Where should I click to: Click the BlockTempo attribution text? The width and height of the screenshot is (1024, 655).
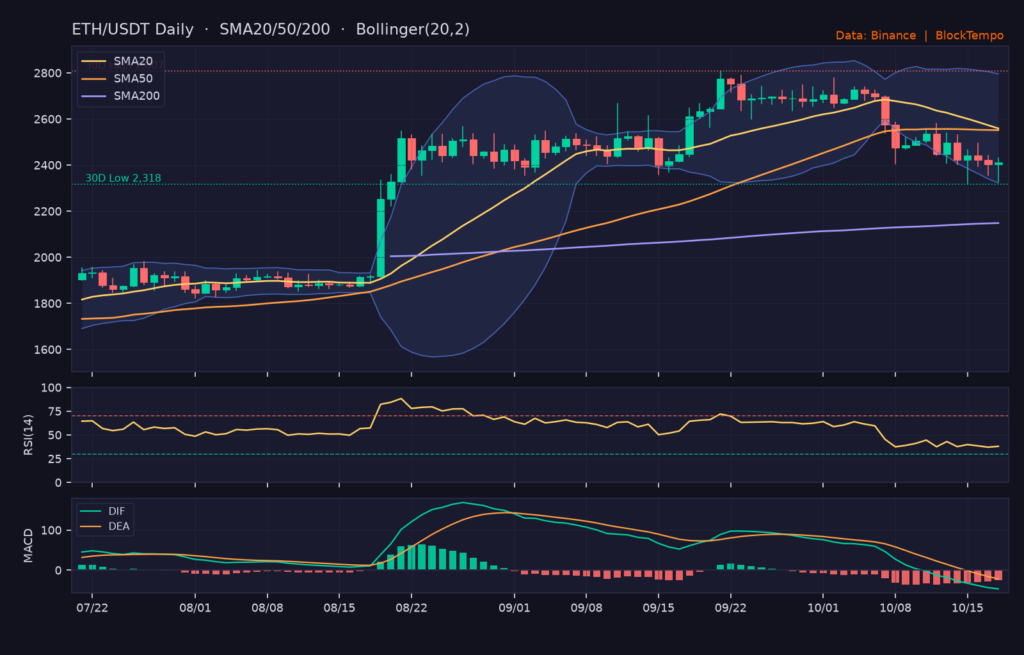click(x=969, y=35)
